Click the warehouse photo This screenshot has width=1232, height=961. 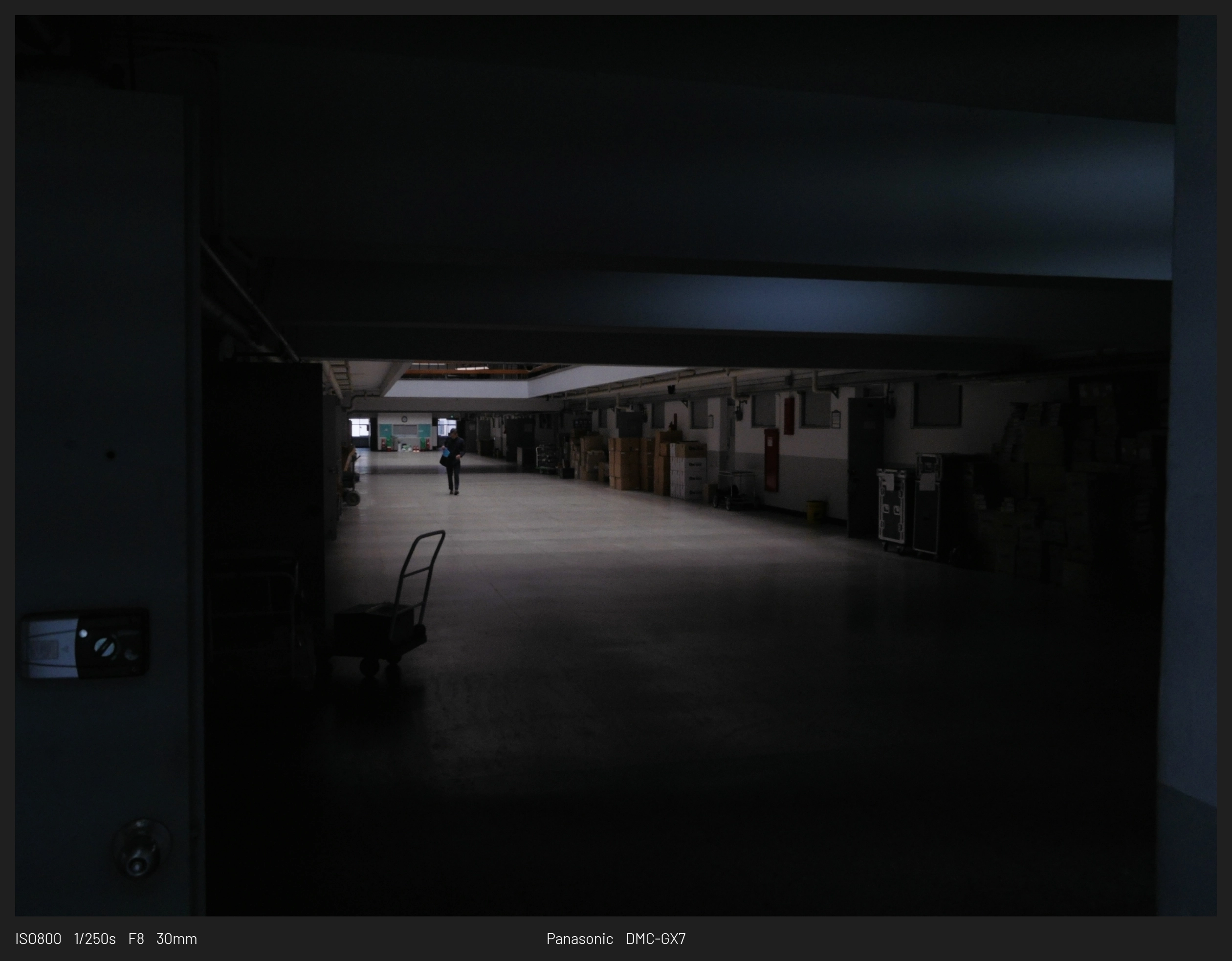616,465
